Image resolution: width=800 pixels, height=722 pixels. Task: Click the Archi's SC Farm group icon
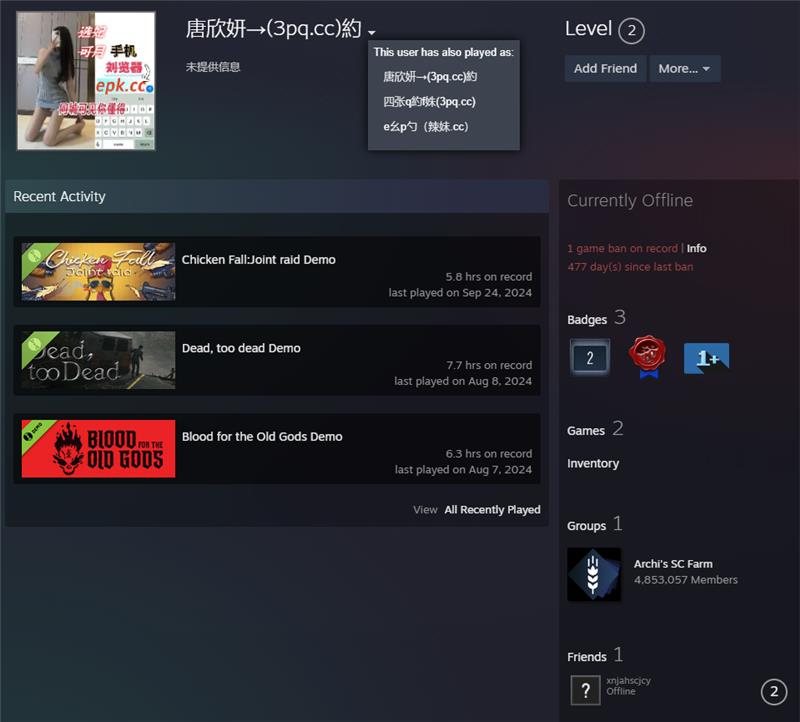594,575
